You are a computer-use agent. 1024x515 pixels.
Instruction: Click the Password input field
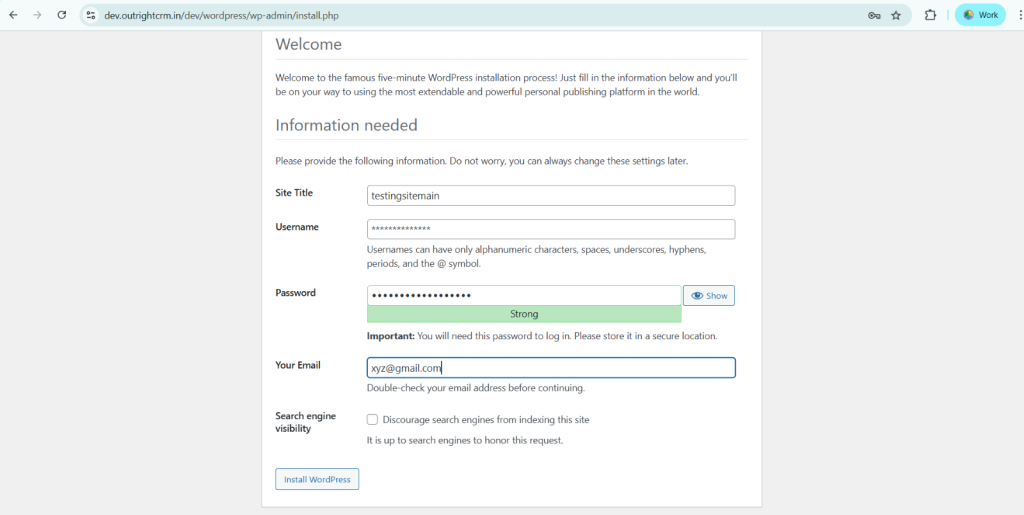524,296
